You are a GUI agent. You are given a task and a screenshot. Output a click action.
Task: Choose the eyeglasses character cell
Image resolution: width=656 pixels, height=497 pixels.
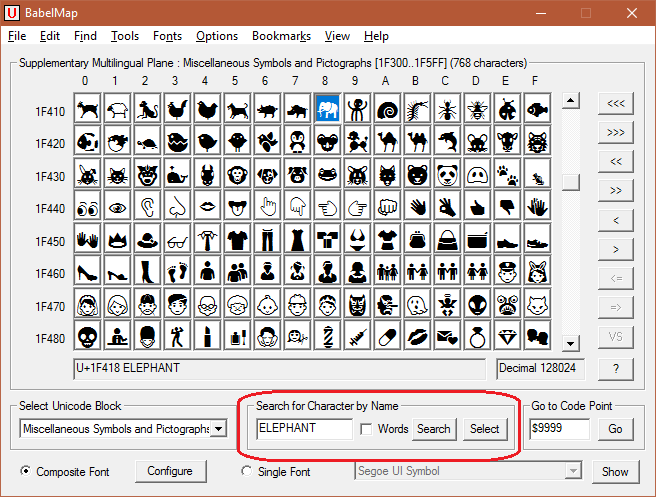177,238
